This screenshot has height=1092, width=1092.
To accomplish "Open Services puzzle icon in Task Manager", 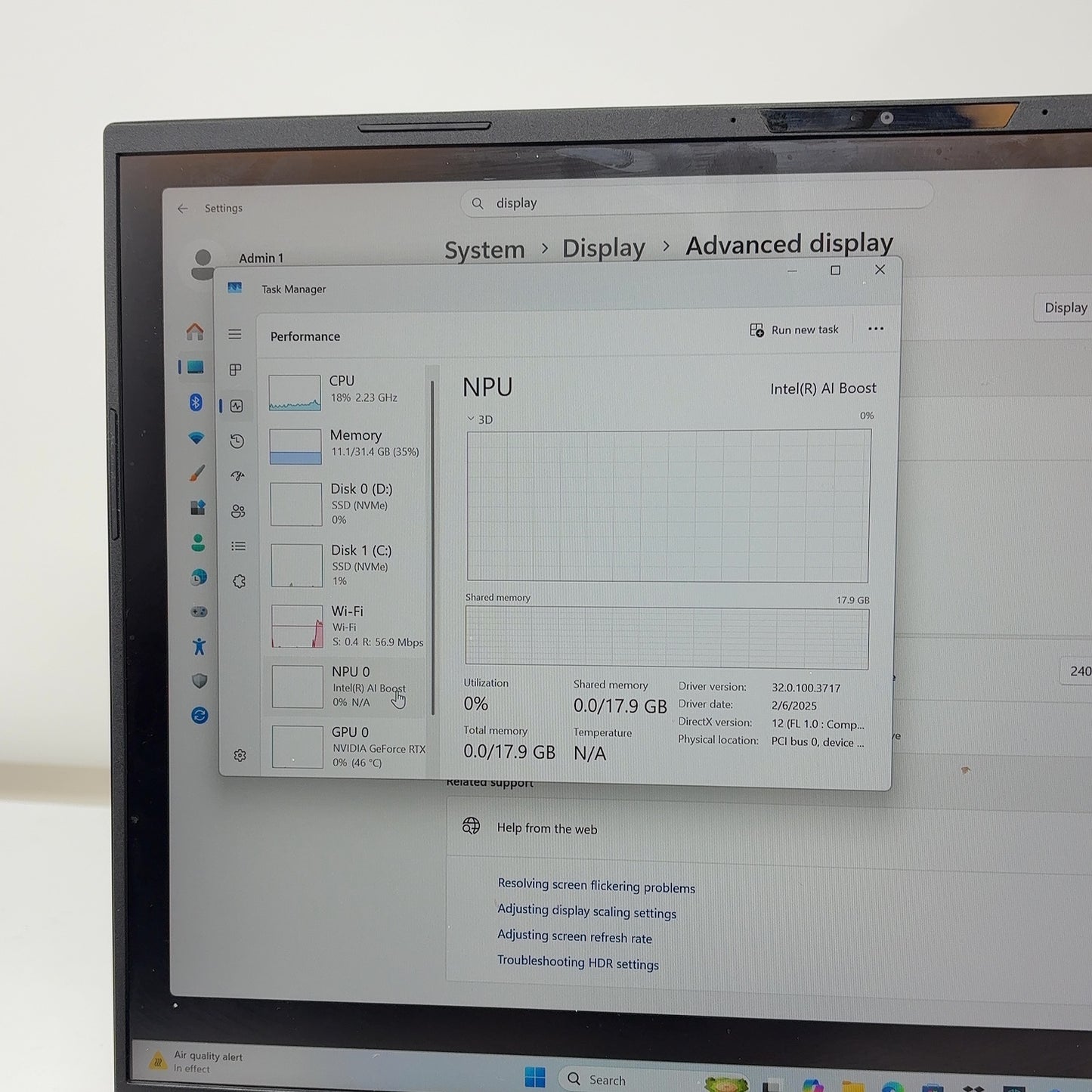I will coord(240,581).
